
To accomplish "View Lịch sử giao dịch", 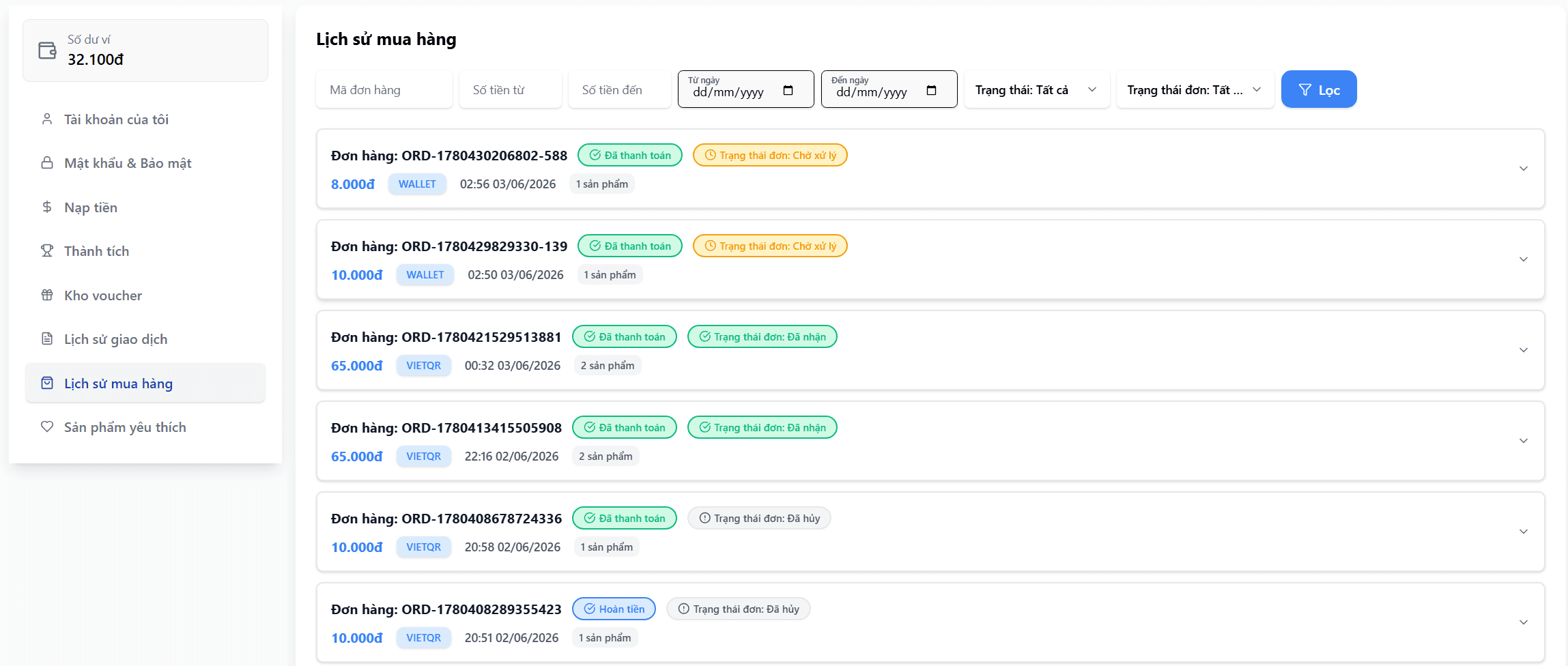I will (x=145, y=339).
